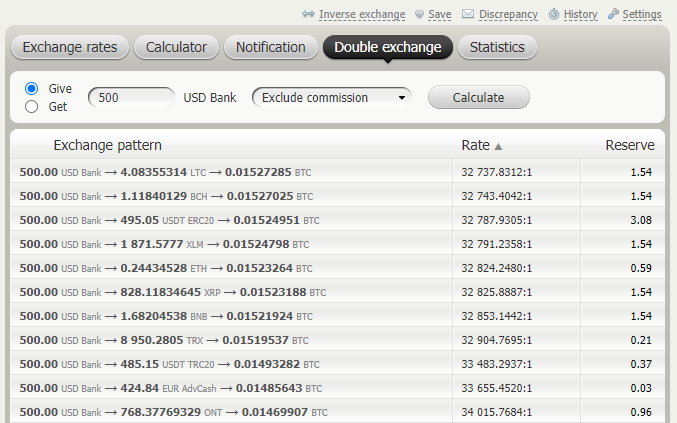Screen dimensions: 677x423
Task: Click the Rate column sort arrow
Action: 498,146
